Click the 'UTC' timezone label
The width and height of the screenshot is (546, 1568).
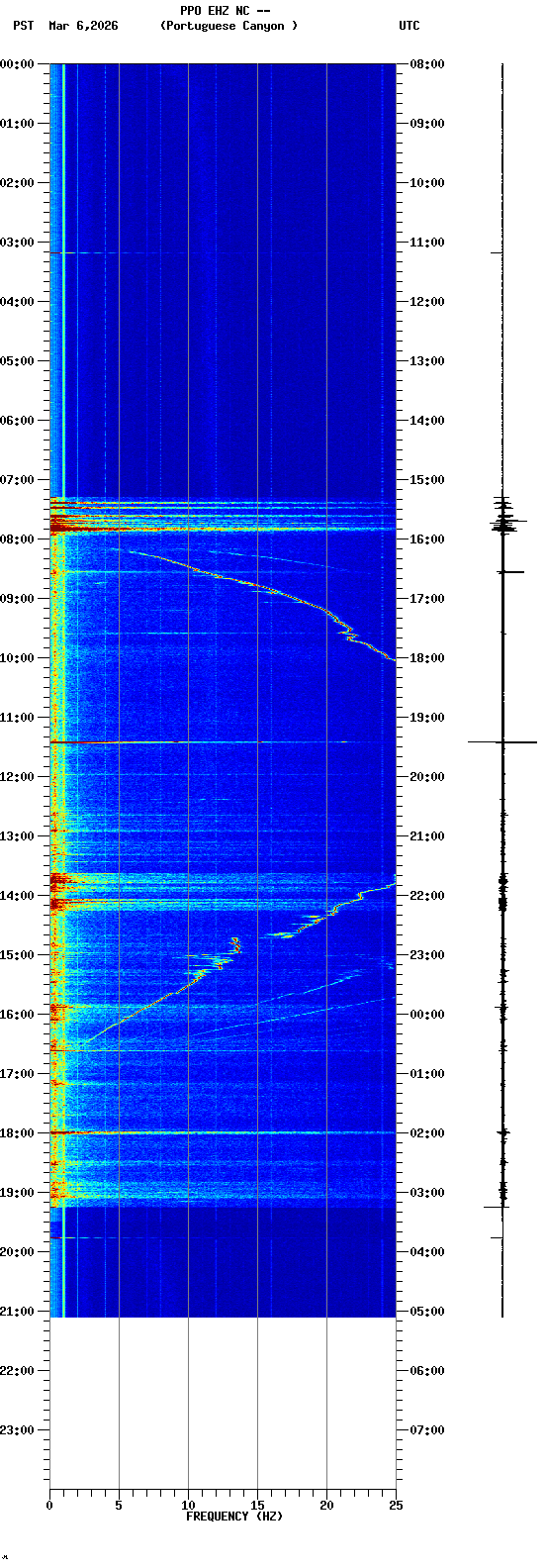409,26
